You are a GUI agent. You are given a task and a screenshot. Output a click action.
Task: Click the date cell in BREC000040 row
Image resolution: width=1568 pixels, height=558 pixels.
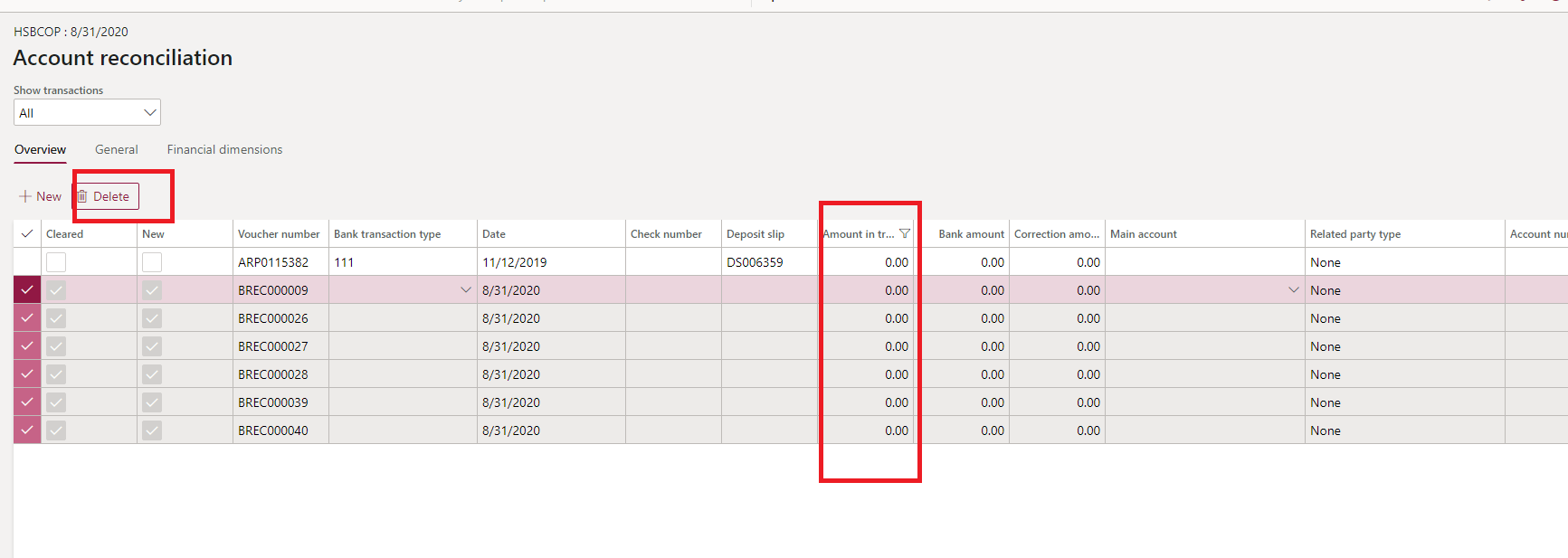click(x=551, y=430)
